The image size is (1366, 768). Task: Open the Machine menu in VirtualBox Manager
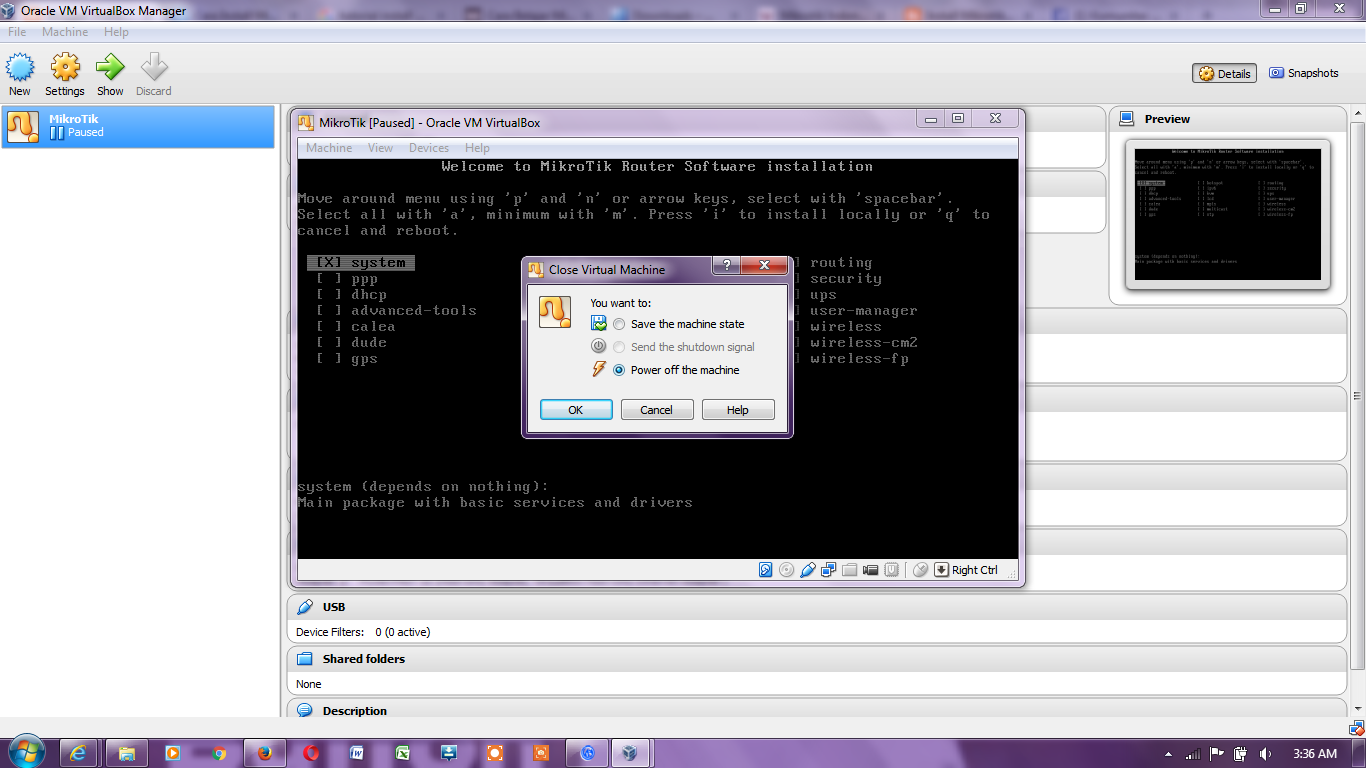[x=65, y=32]
